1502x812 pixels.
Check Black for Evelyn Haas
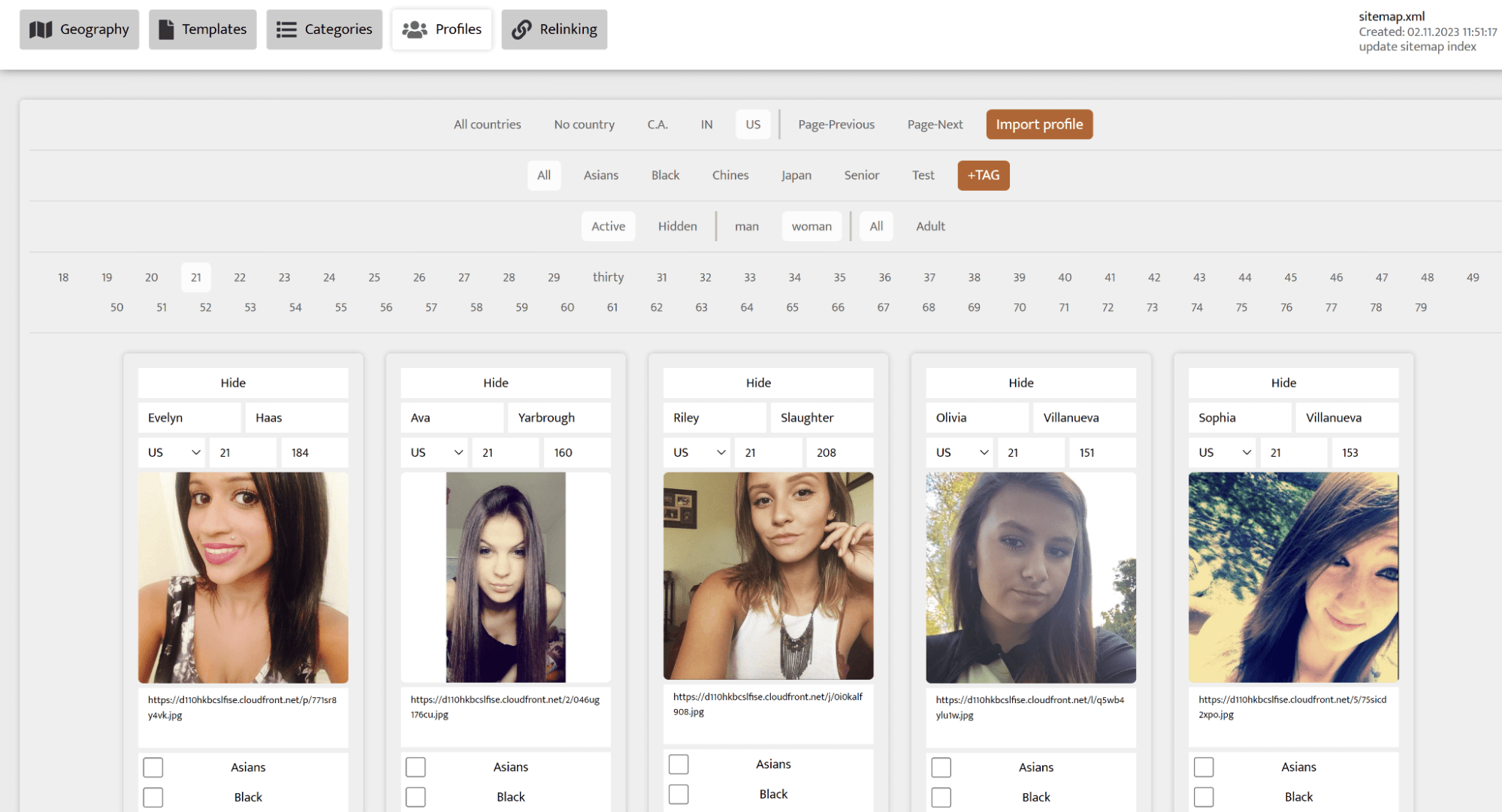click(x=153, y=798)
